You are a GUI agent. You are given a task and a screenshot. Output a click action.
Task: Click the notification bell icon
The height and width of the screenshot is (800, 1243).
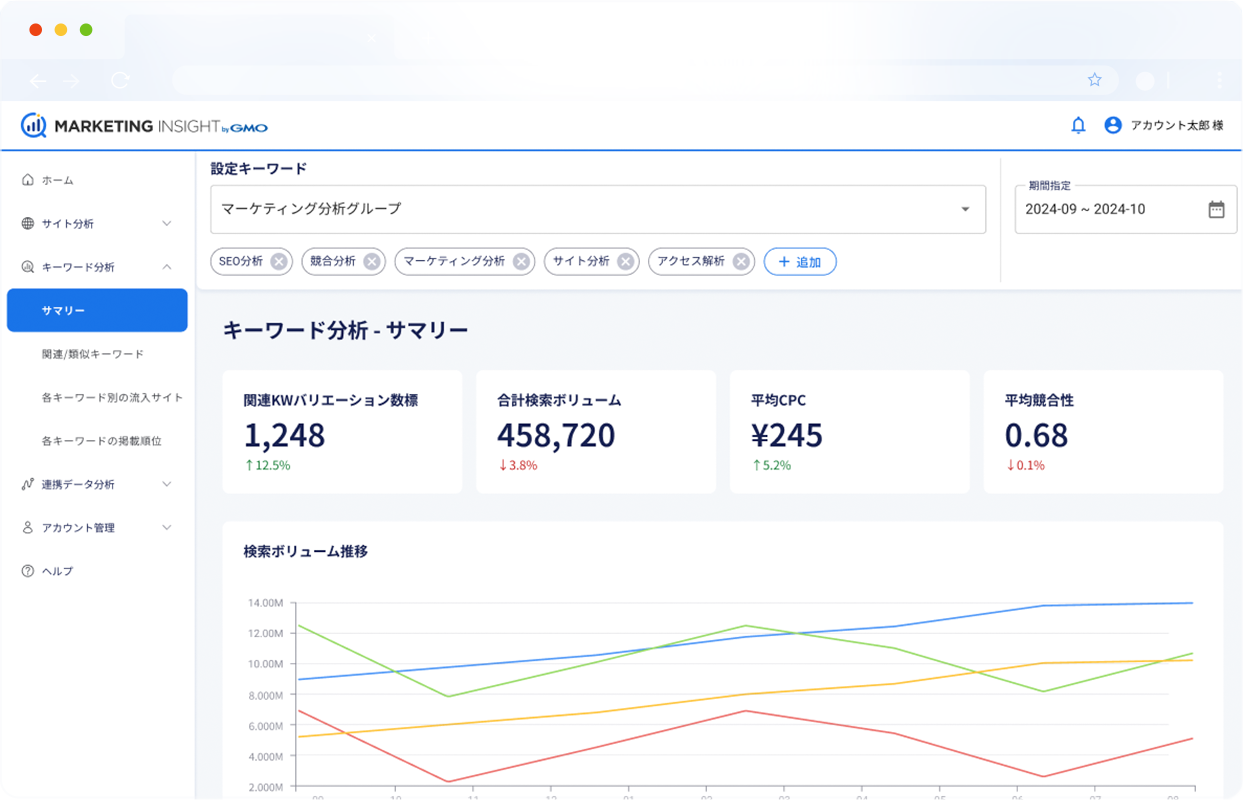pyautogui.click(x=1078, y=125)
